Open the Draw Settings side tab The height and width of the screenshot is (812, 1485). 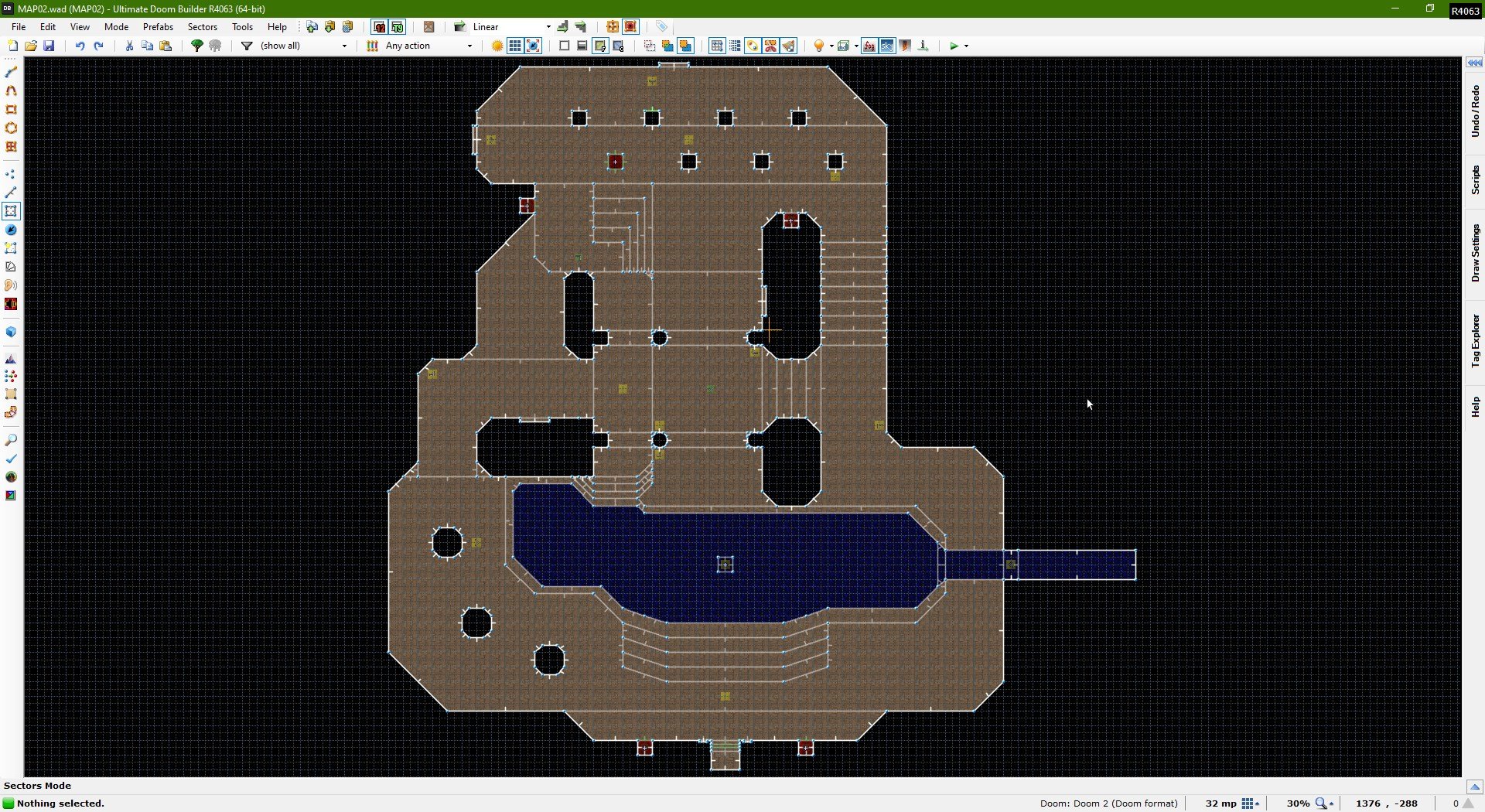[1475, 254]
